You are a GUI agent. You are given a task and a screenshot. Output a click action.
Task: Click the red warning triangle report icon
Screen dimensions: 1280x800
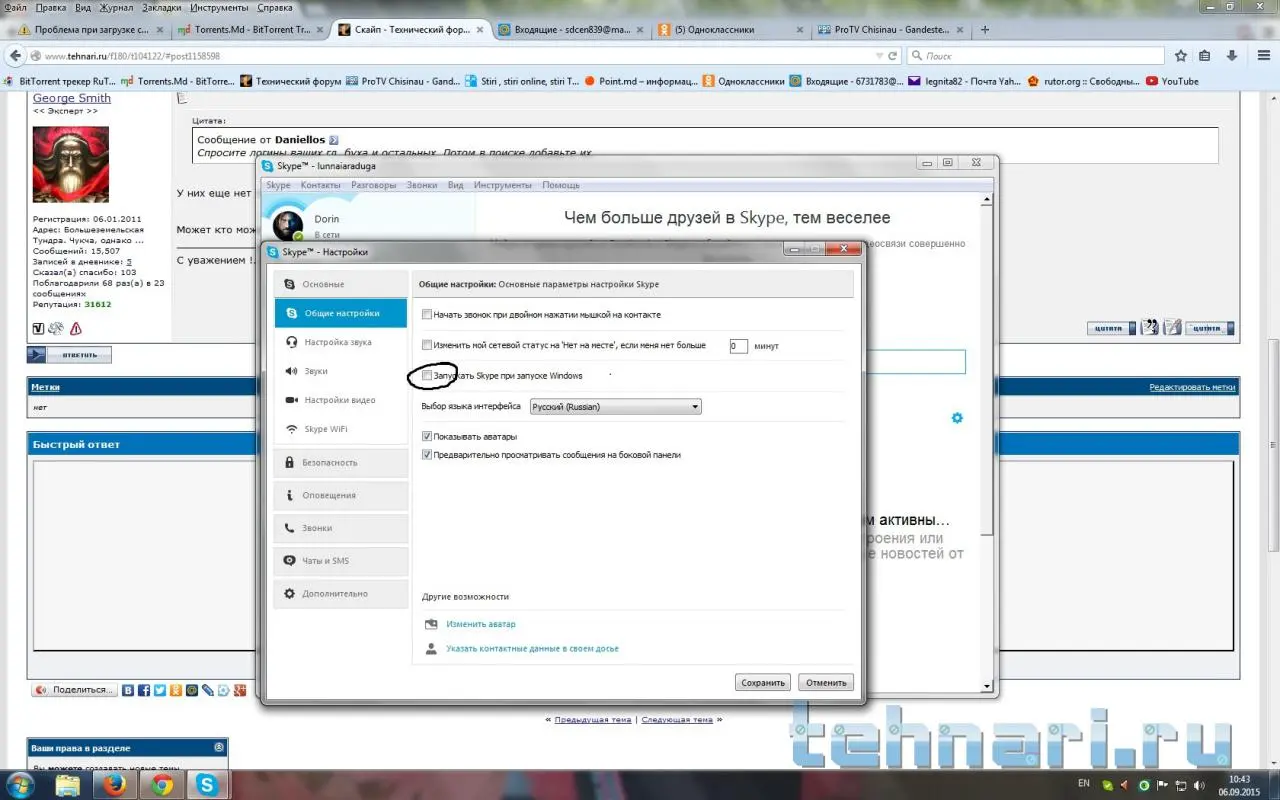tap(76, 328)
